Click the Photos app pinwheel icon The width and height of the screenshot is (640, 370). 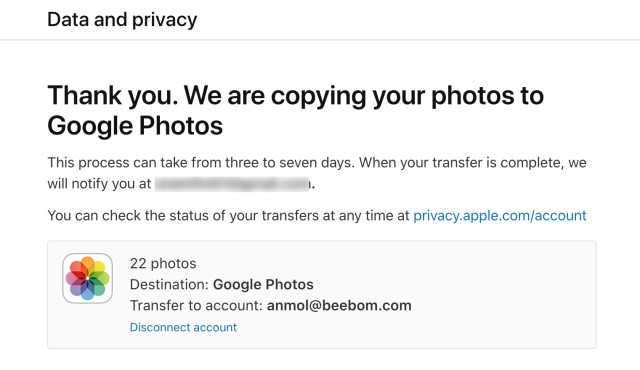(87, 278)
